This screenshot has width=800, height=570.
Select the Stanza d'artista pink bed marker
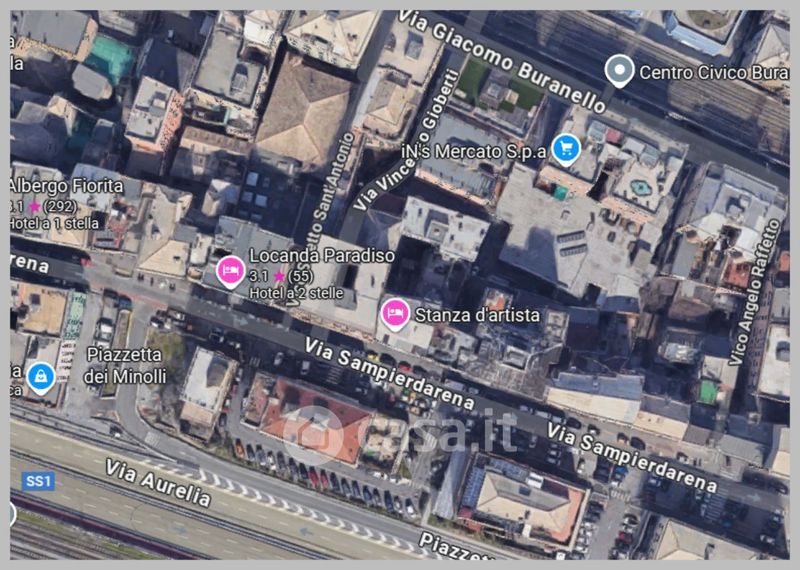395,314
